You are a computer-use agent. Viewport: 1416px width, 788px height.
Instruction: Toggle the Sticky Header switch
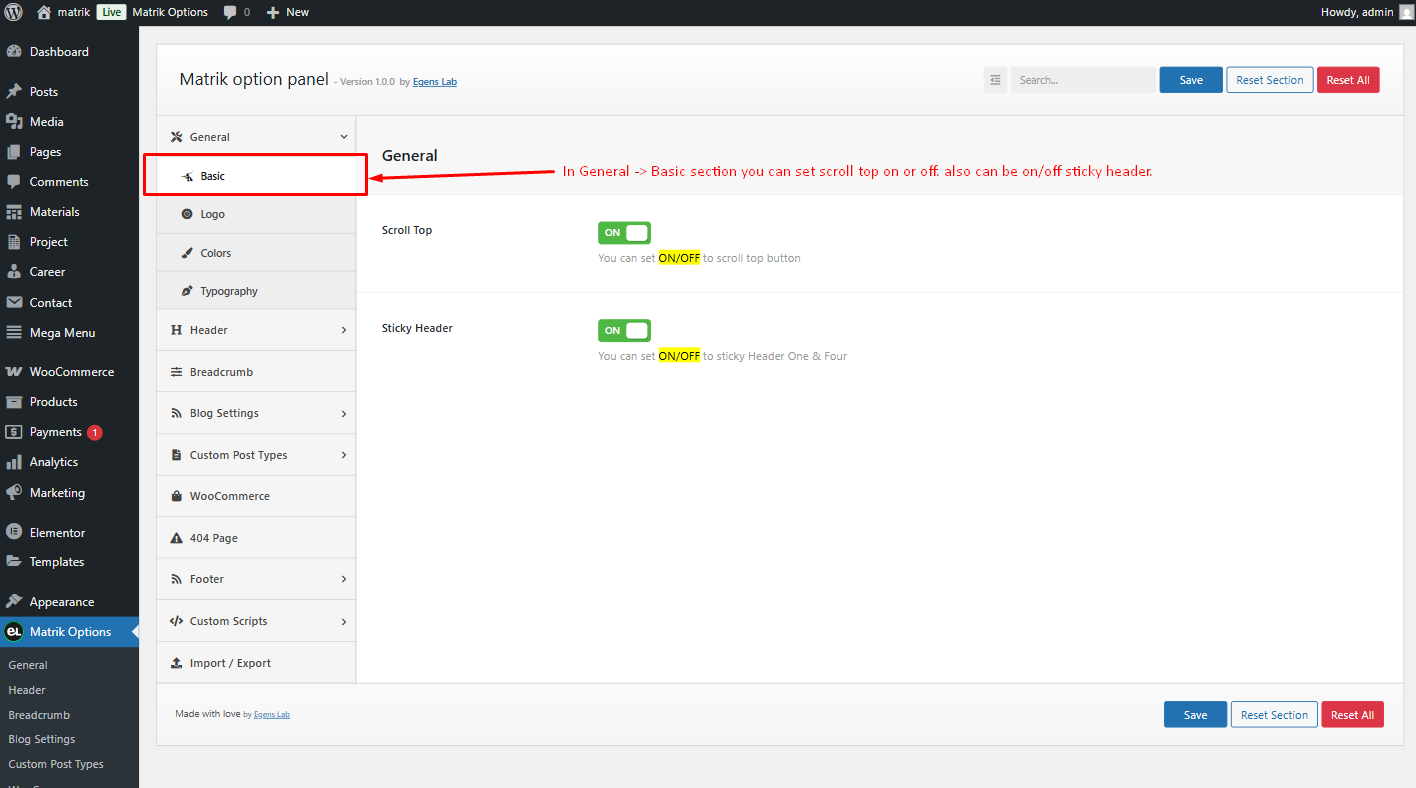click(x=624, y=330)
